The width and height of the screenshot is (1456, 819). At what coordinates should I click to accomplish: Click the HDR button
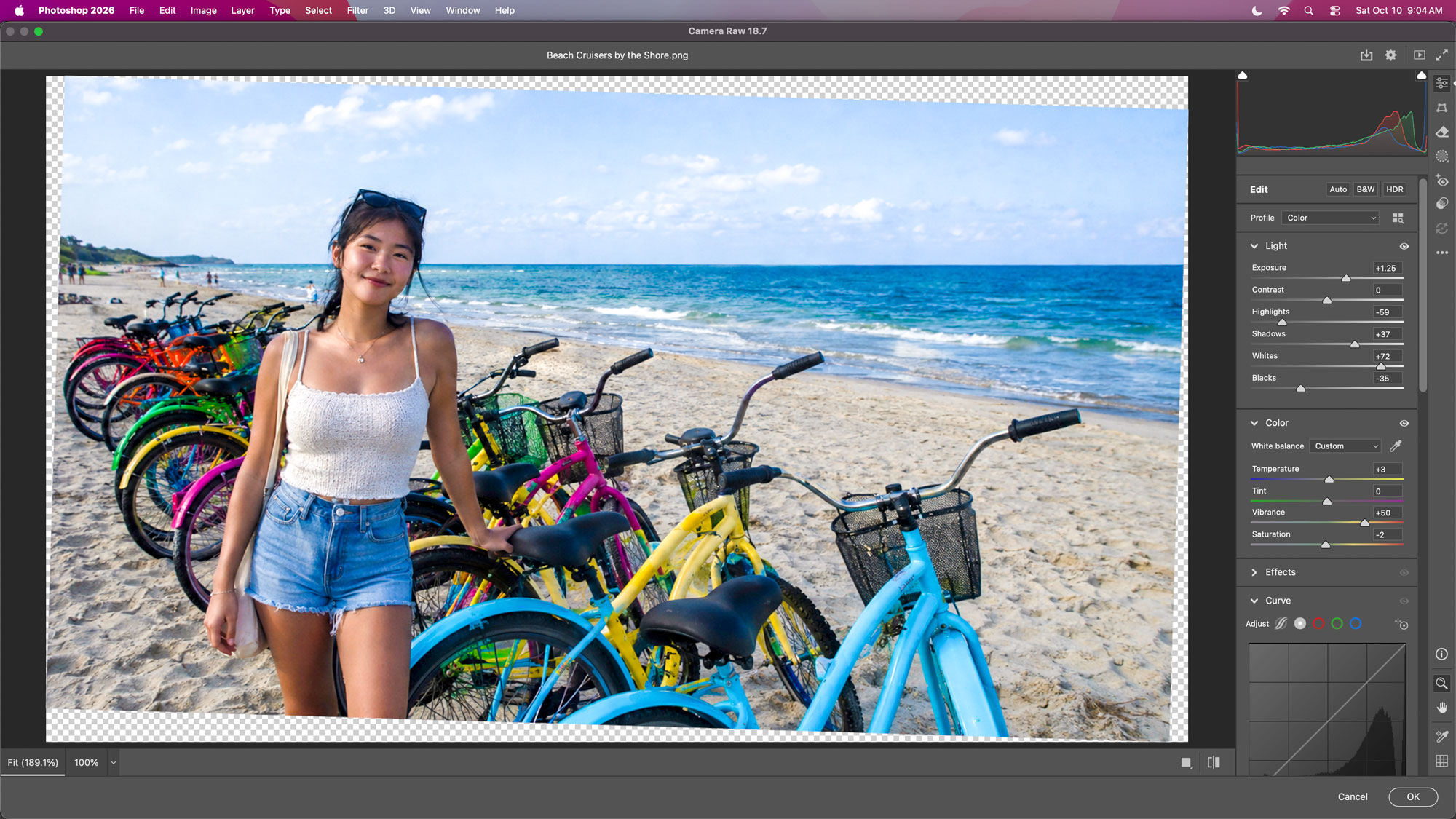pyautogui.click(x=1395, y=189)
